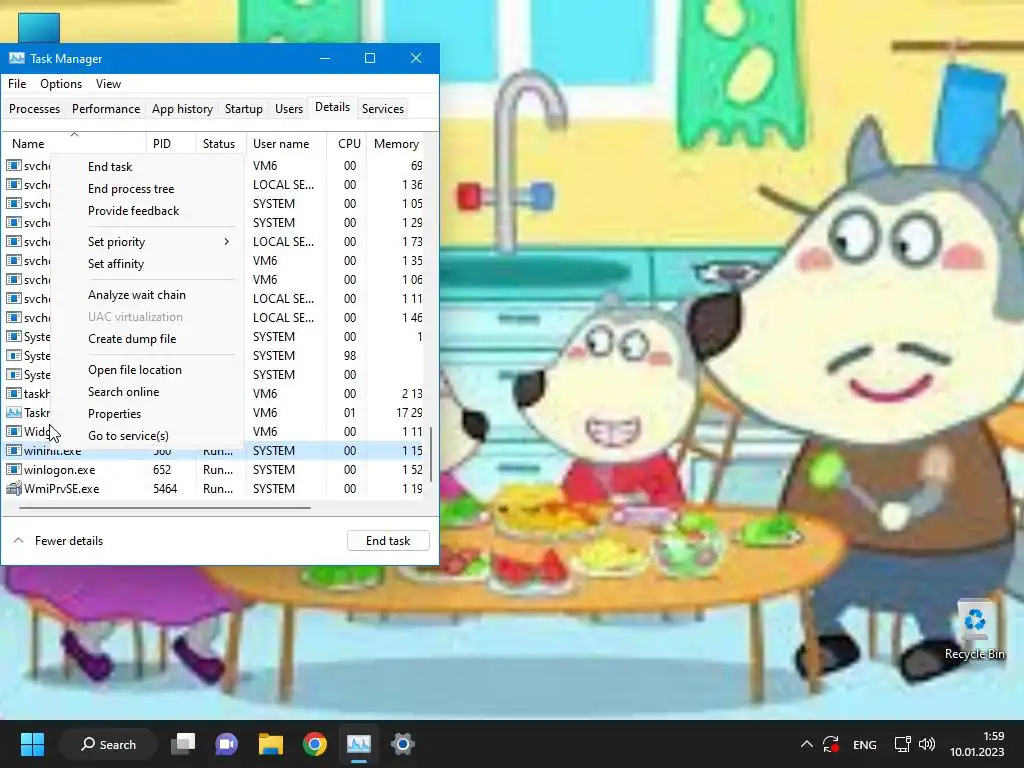Select Search online entry
Viewport: 1024px width, 768px height.
(123, 392)
